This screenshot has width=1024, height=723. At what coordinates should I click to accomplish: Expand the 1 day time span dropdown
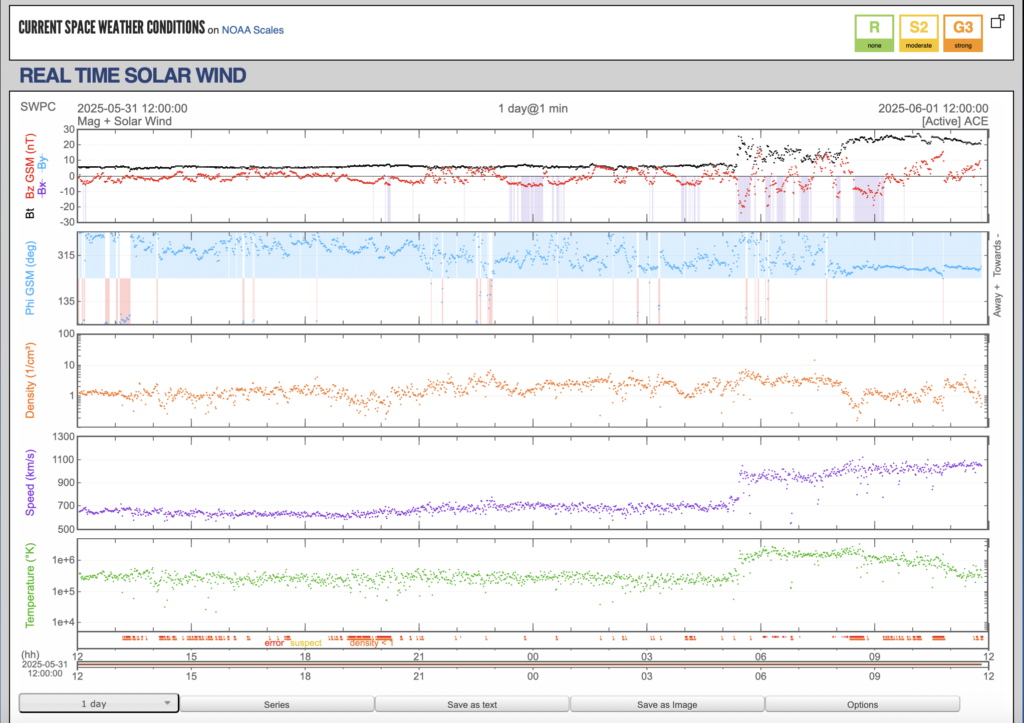point(99,703)
